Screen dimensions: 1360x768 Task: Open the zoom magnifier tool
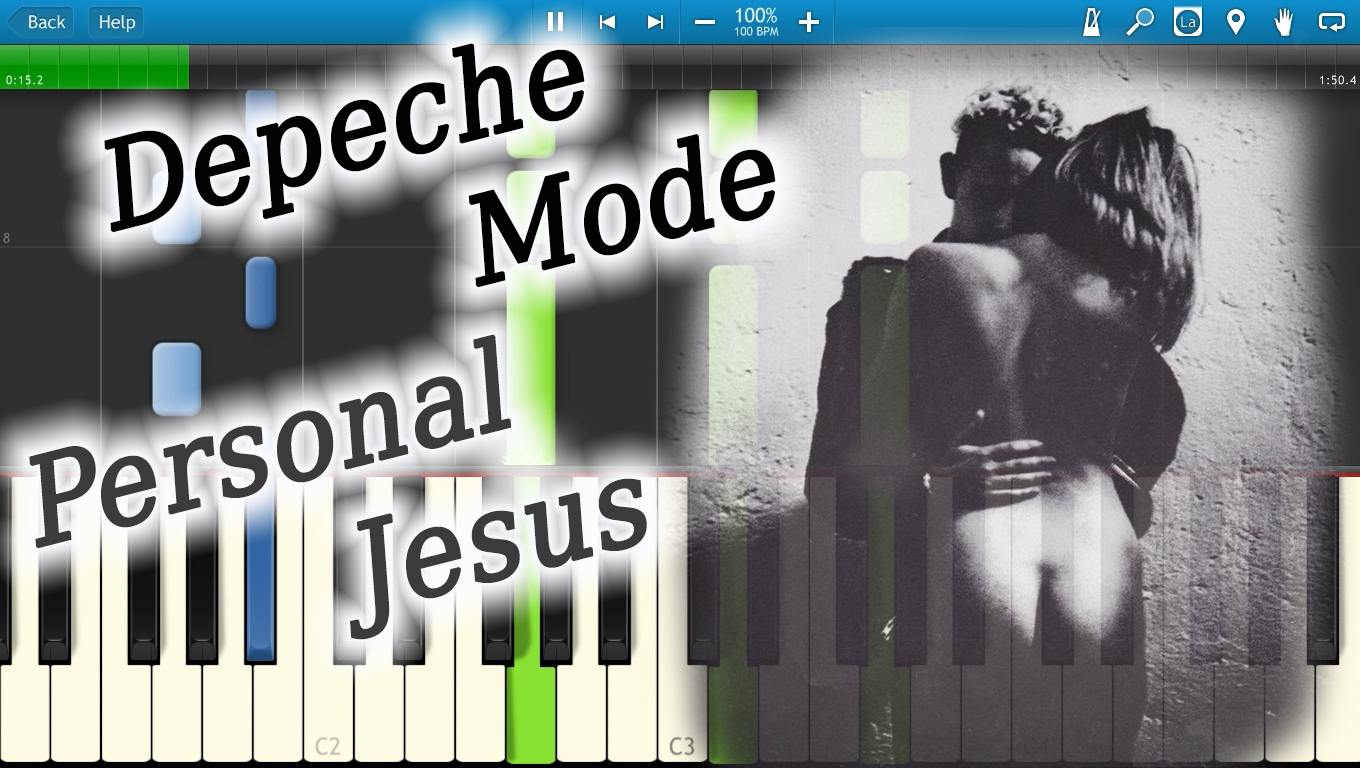pyautogui.click(x=1139, y=22)
